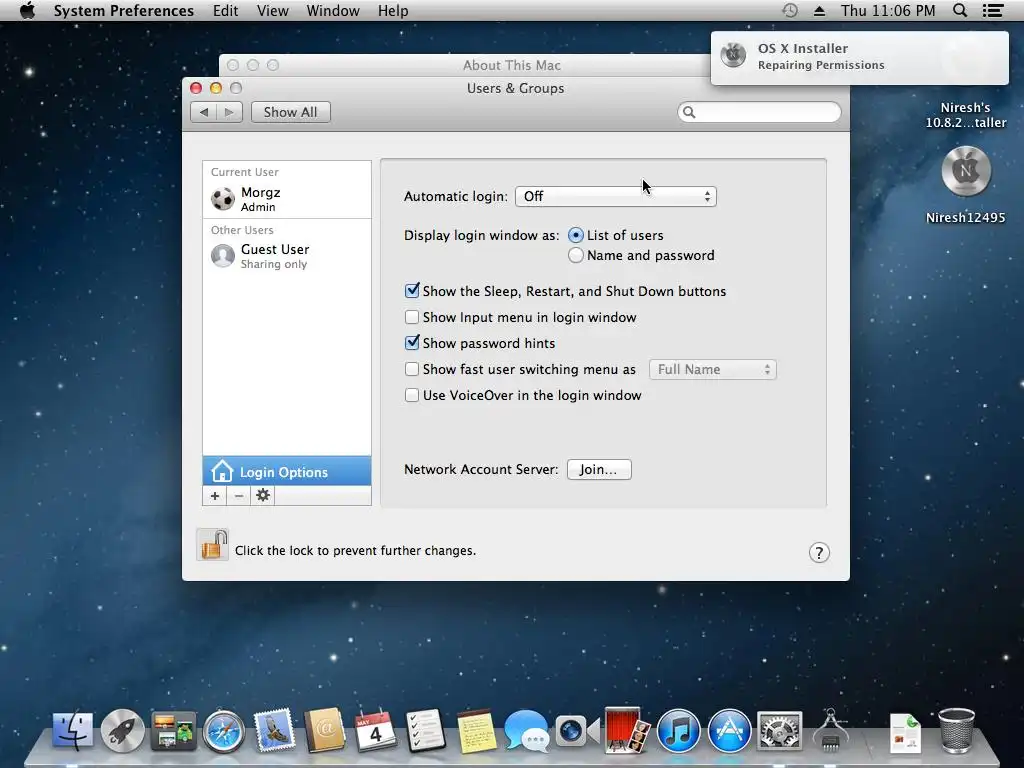Remove user with the minus button
This screenshot has width=1024, height=768.
(x=239, y=496)
